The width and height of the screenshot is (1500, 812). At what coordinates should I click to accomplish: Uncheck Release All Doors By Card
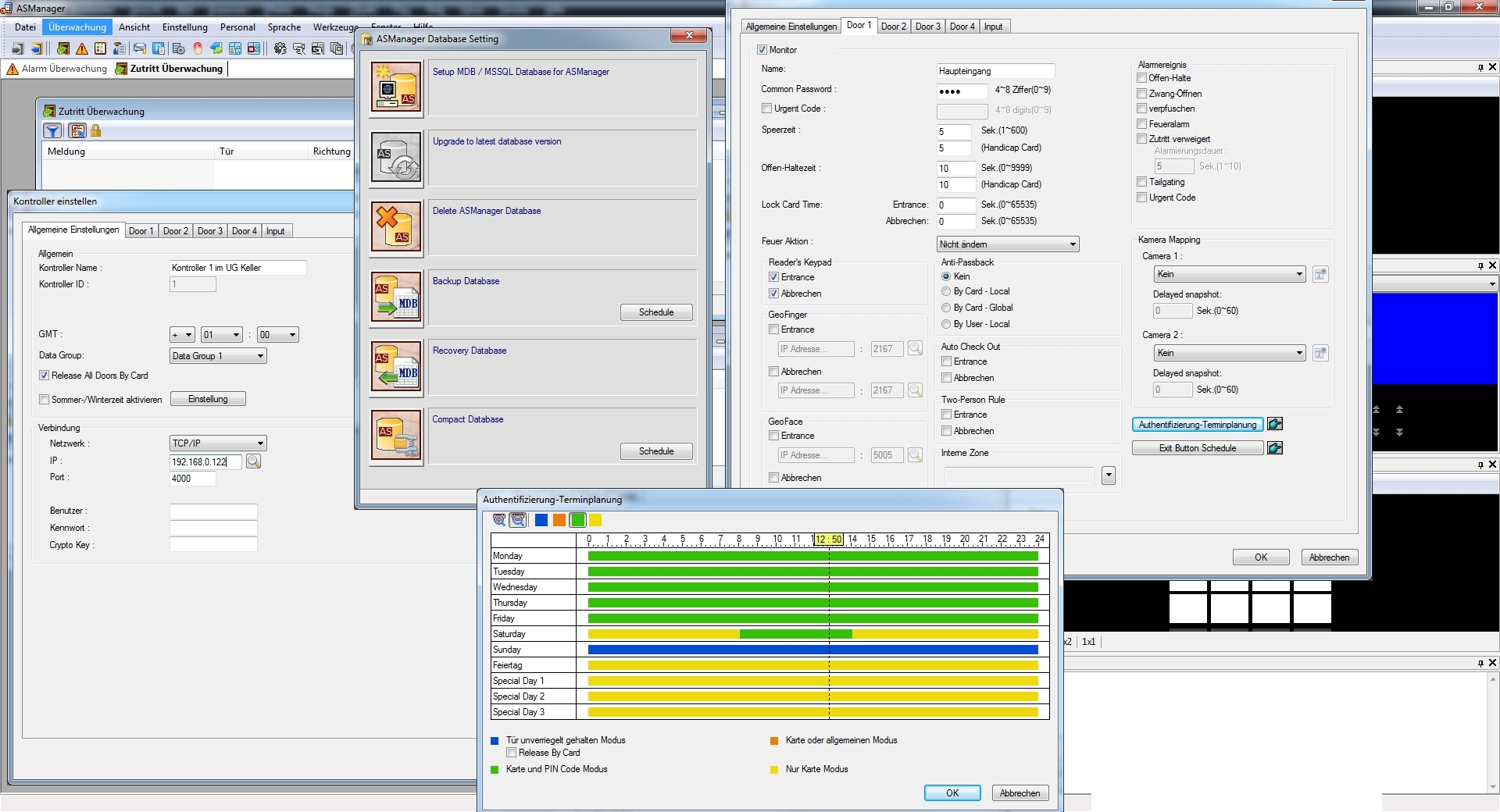[45, 376]
